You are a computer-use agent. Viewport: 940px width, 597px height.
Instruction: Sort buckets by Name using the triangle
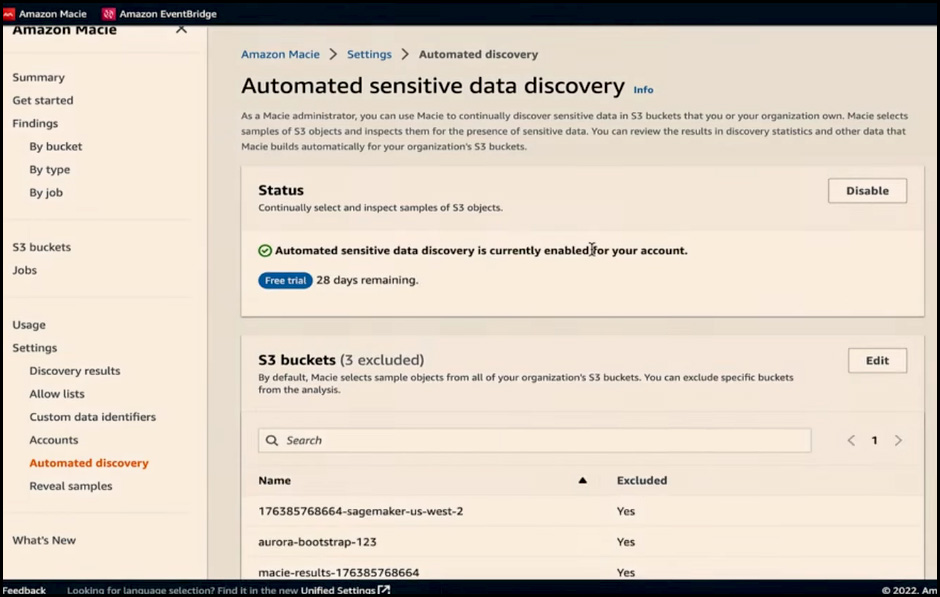(x=582, y=480)
